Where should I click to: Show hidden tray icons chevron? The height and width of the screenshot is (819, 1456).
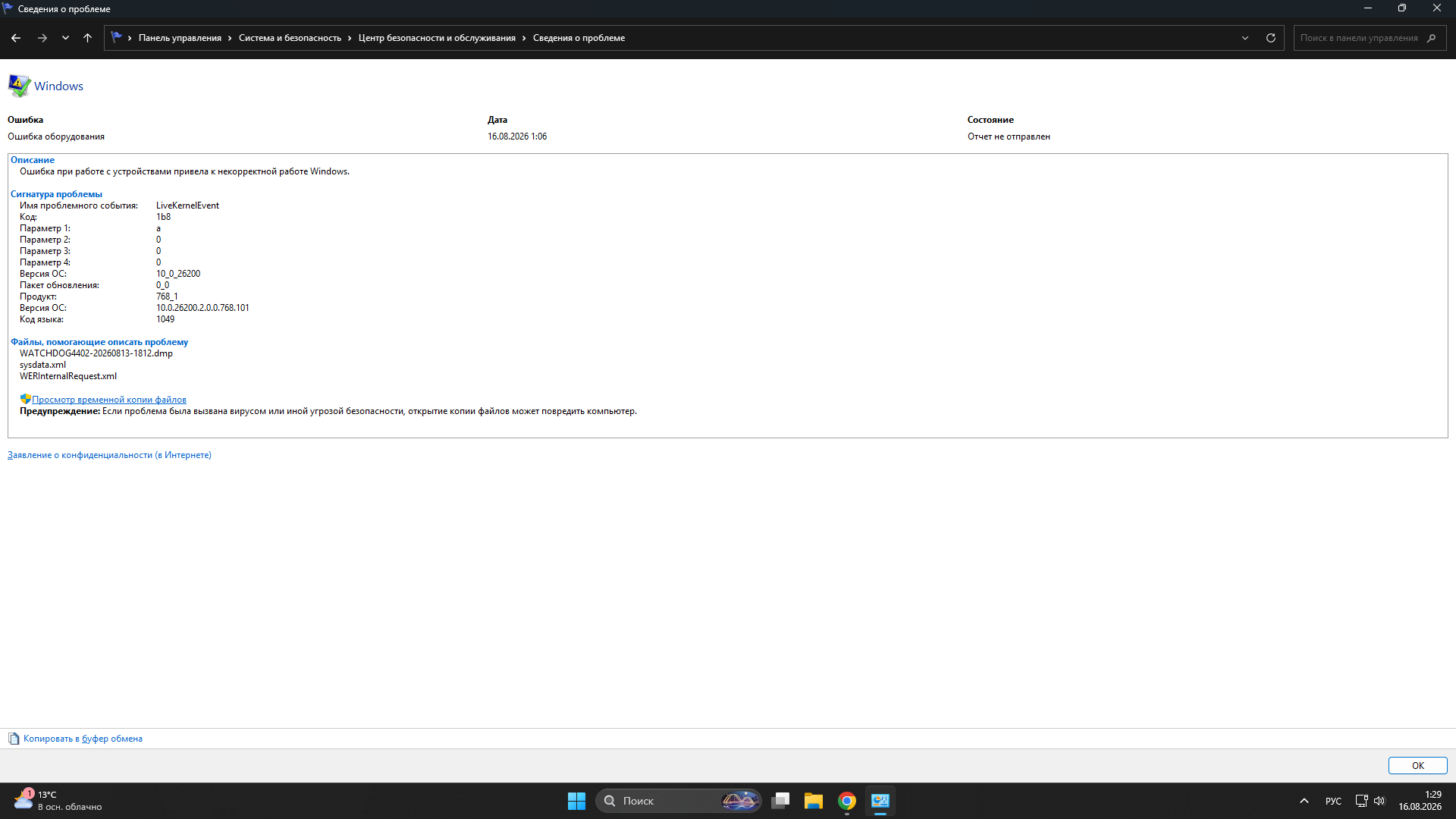[x=1304, y=801]
